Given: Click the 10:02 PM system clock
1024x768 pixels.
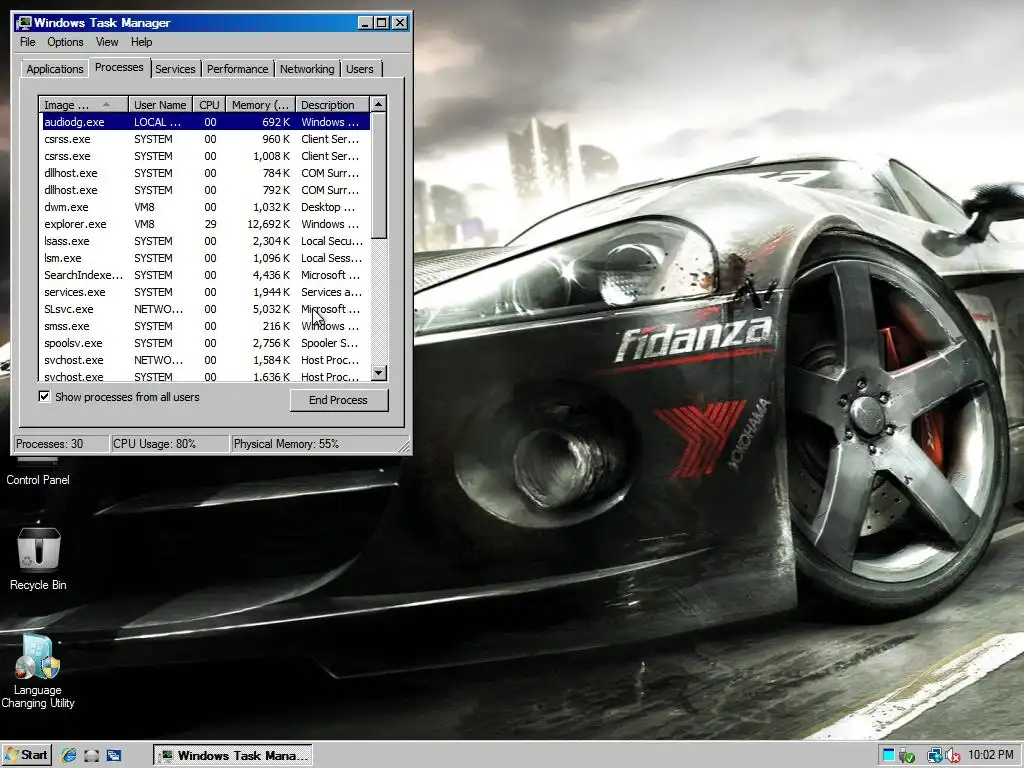Looking at the screenshot, I should click(x=991, y=755).
